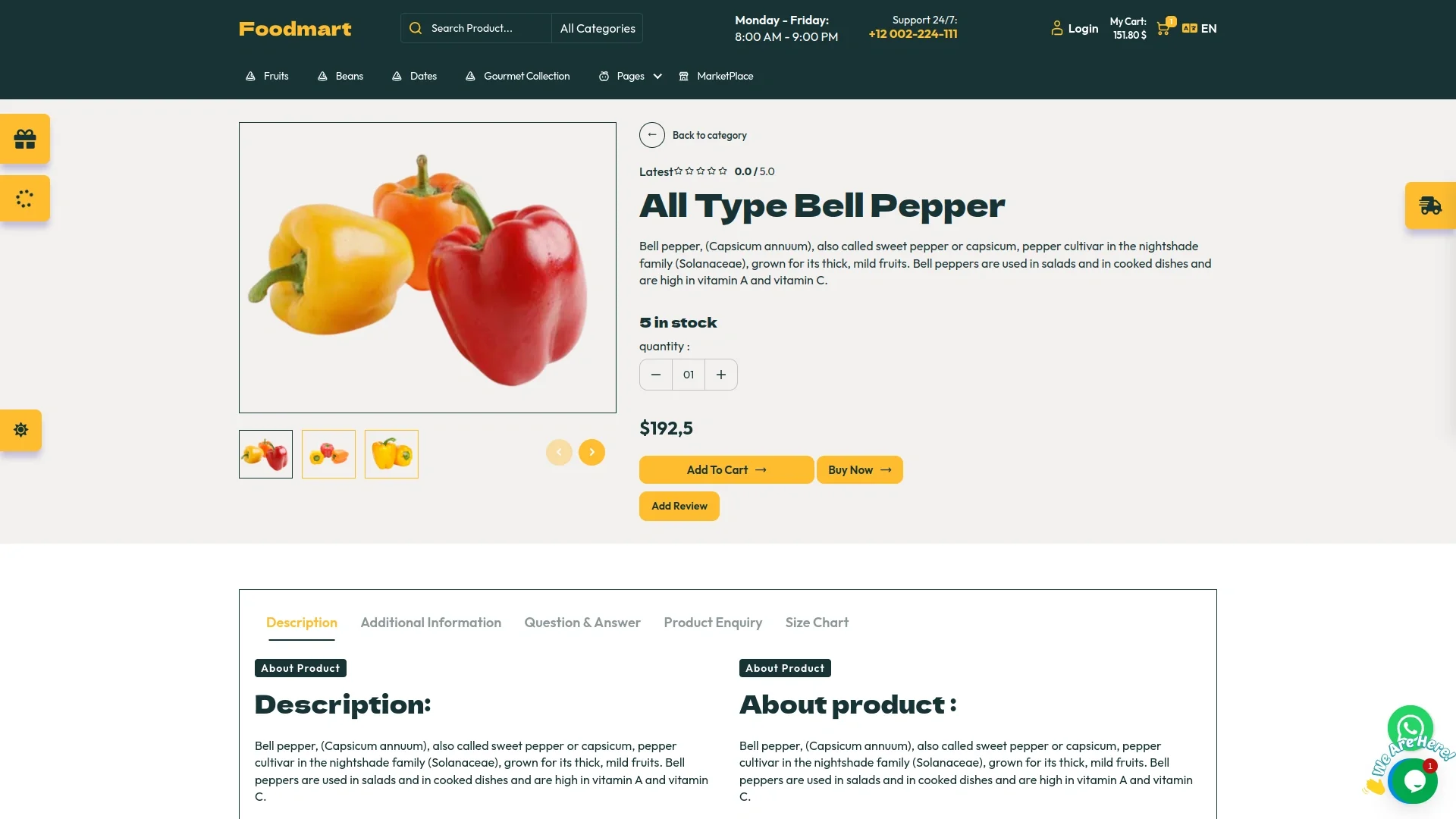Show next image with the right arrow
The width and height of the screenshot is (1456, 819).
[x=591, y=452]
